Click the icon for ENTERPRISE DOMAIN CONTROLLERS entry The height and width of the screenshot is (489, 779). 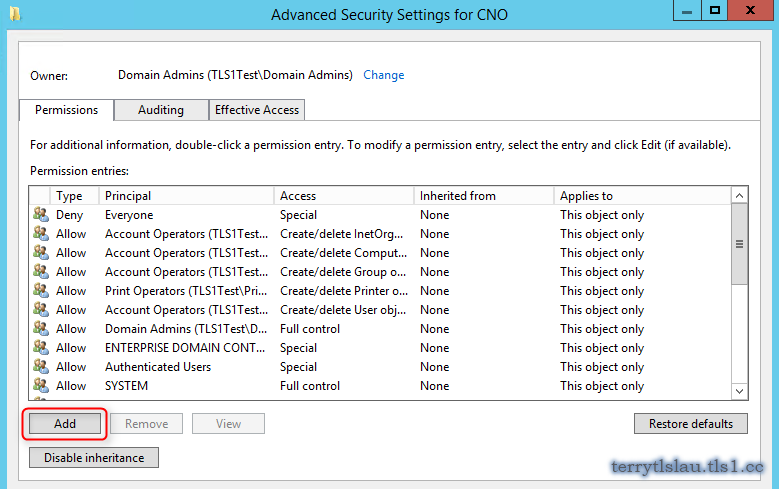pos(40,348)
